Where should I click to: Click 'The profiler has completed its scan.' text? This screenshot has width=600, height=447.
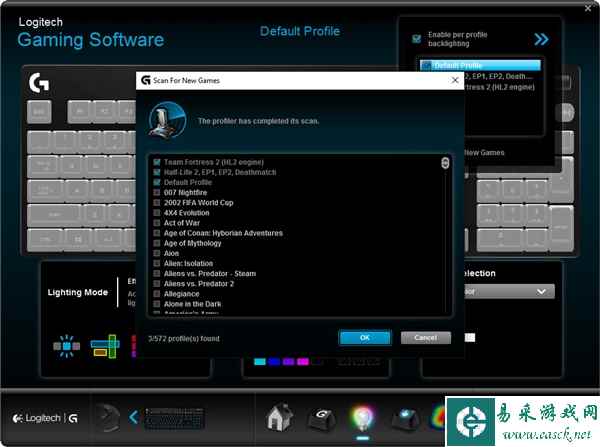click(x=258, y=121)
